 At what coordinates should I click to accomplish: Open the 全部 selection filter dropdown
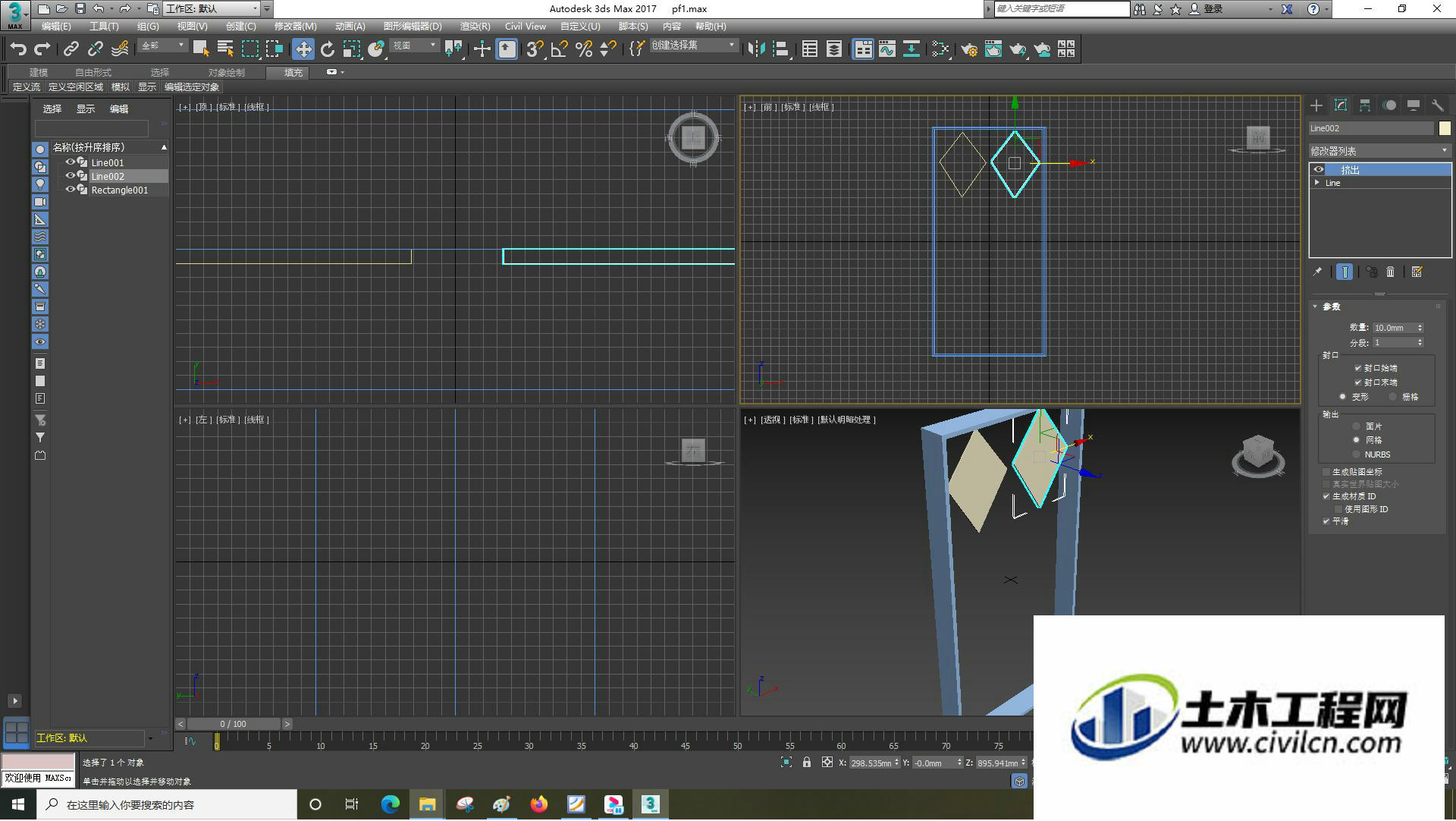click(163, 46)
